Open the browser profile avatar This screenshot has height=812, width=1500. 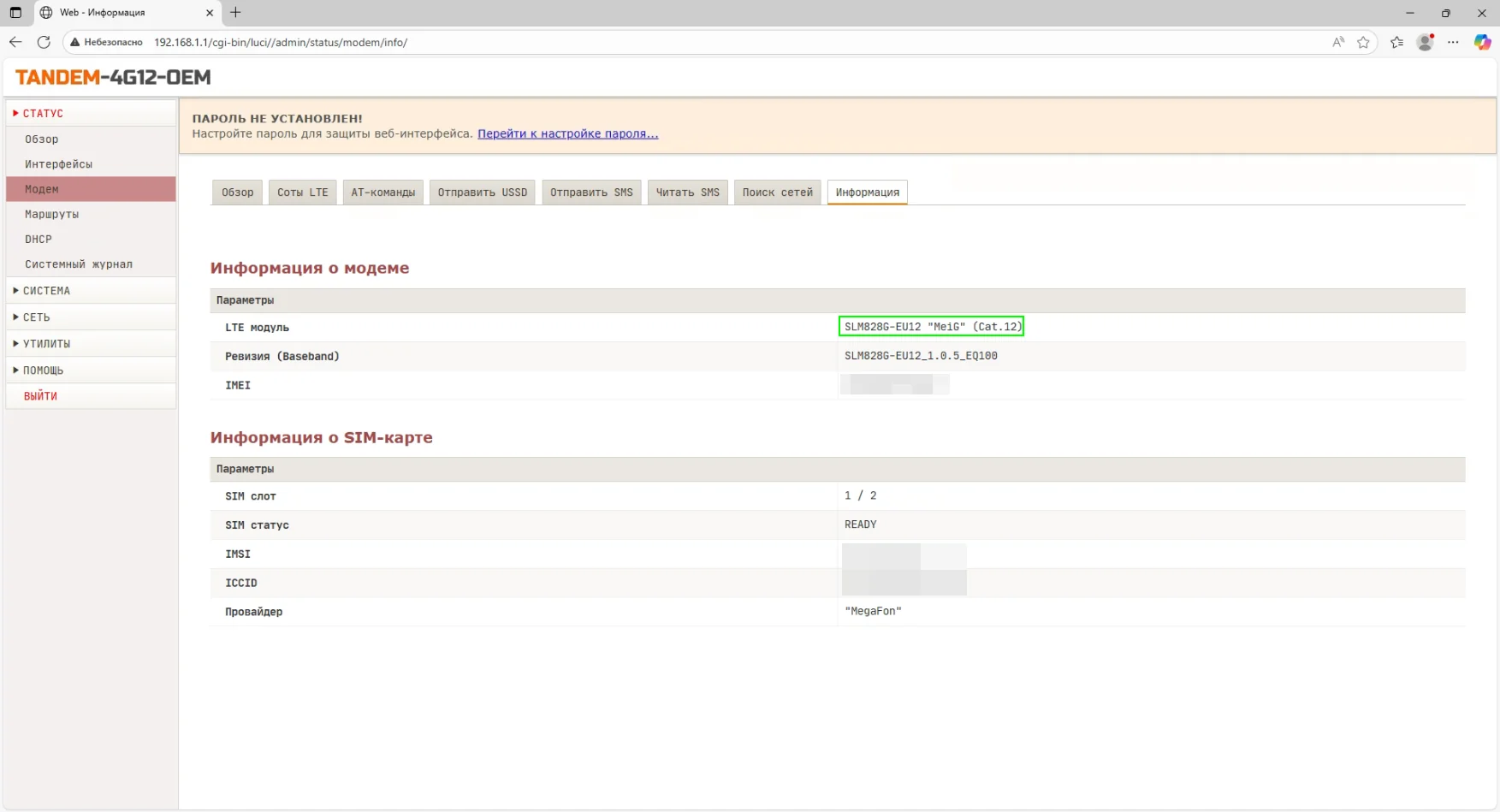[x=1425, y=42]
